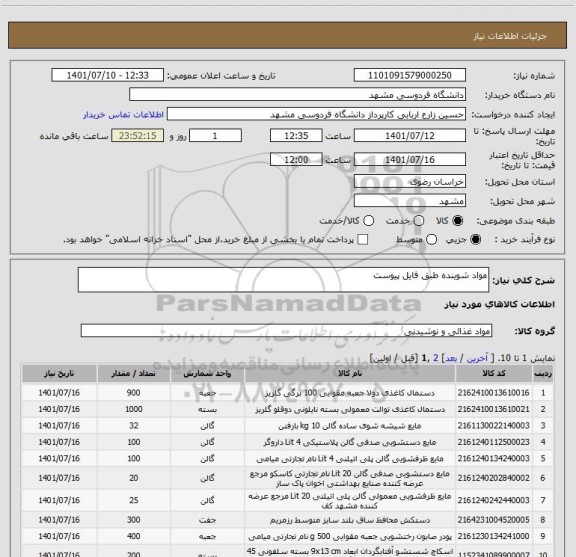Viewport: 576px width, 557px height.
Task: Select item code 2161240202840002
Action: tap(493, 478)
